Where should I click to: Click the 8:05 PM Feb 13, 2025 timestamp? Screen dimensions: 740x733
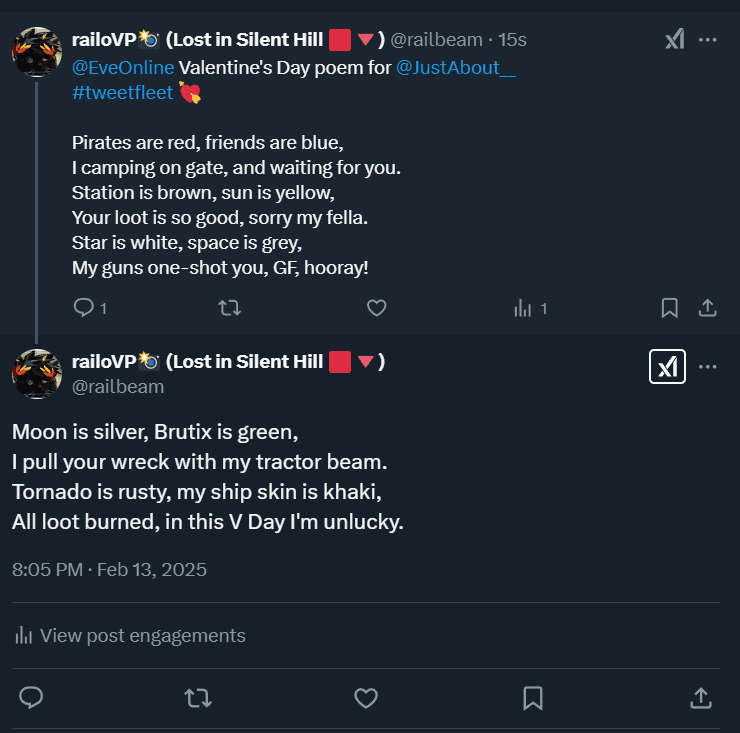[109, 570]
